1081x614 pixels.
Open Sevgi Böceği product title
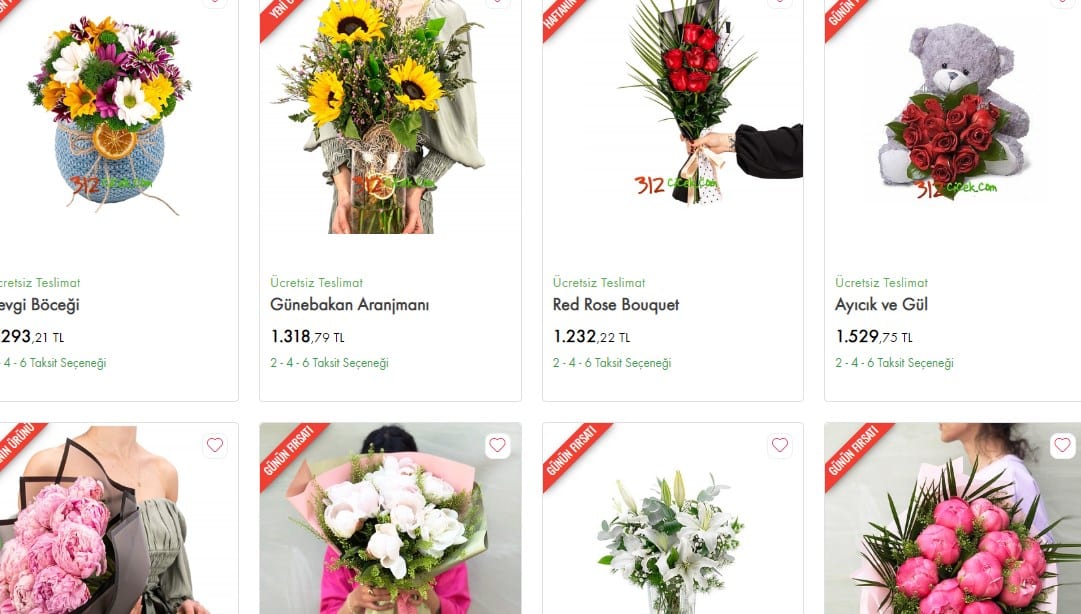(40, 305)
